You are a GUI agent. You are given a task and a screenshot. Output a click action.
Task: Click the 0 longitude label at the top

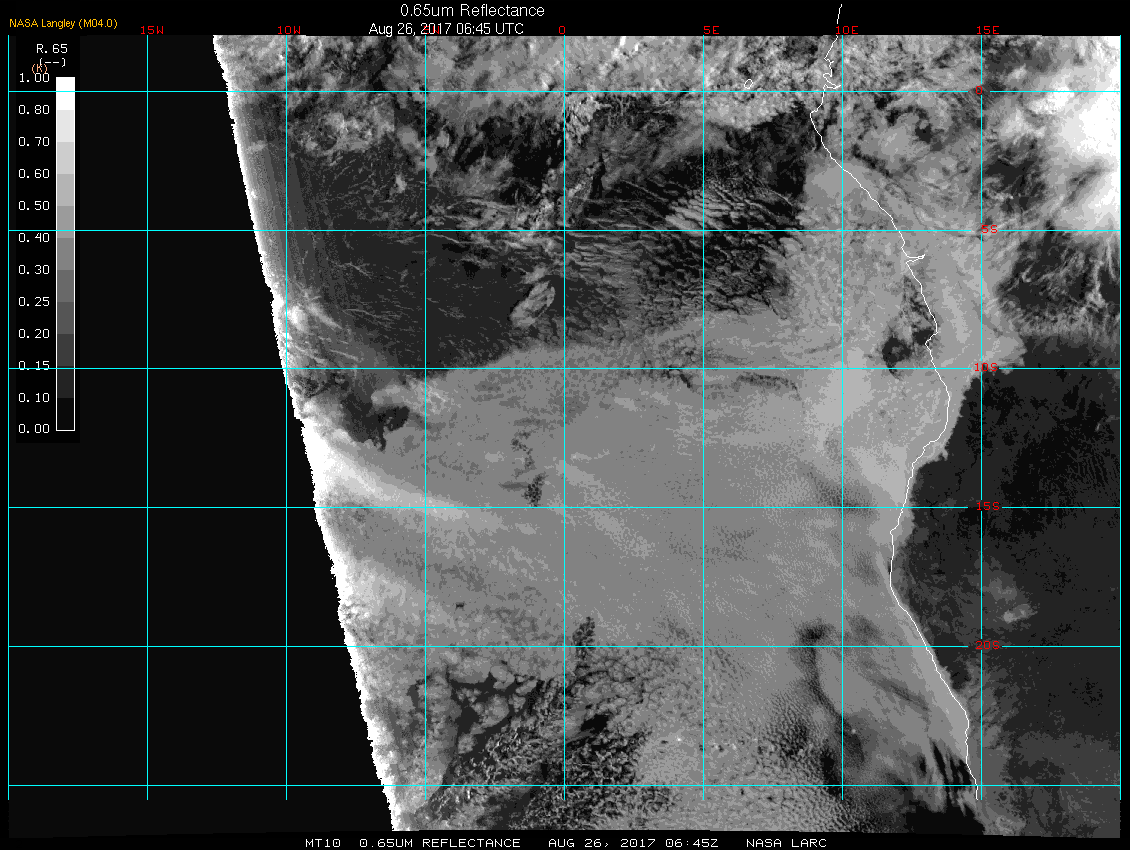click(x=562, y=30)
